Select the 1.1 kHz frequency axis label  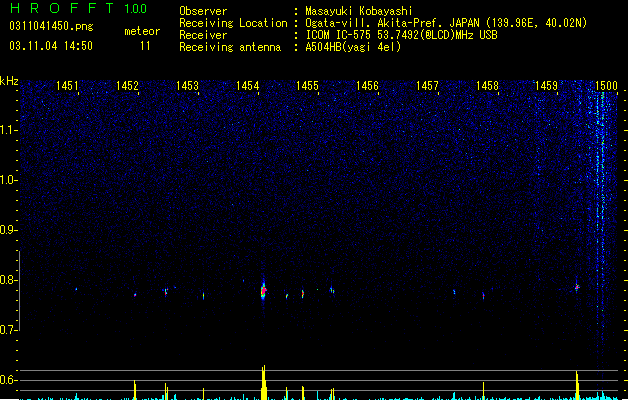(x=8, y=130)
